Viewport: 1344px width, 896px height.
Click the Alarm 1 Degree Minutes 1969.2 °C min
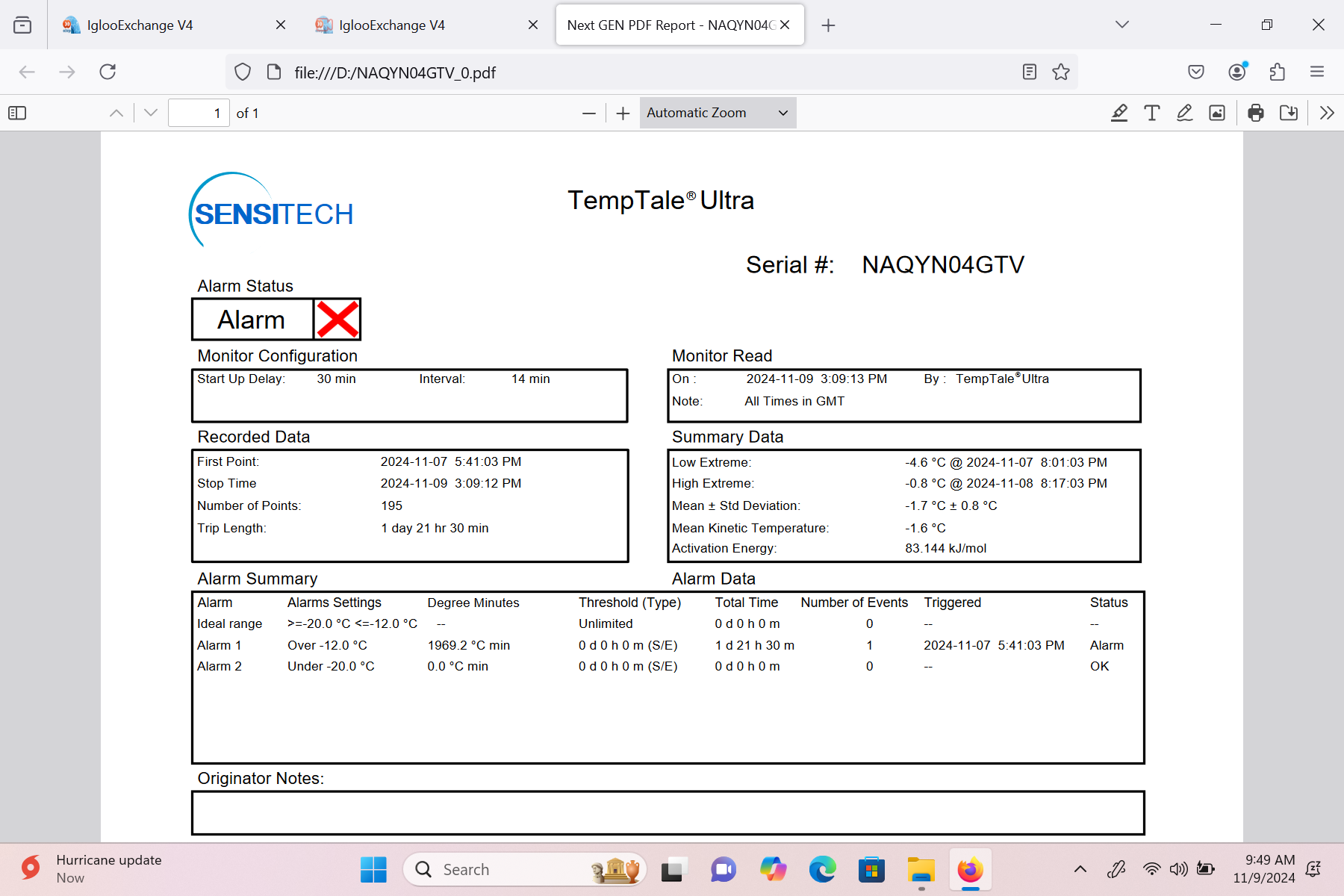(468, 645)
